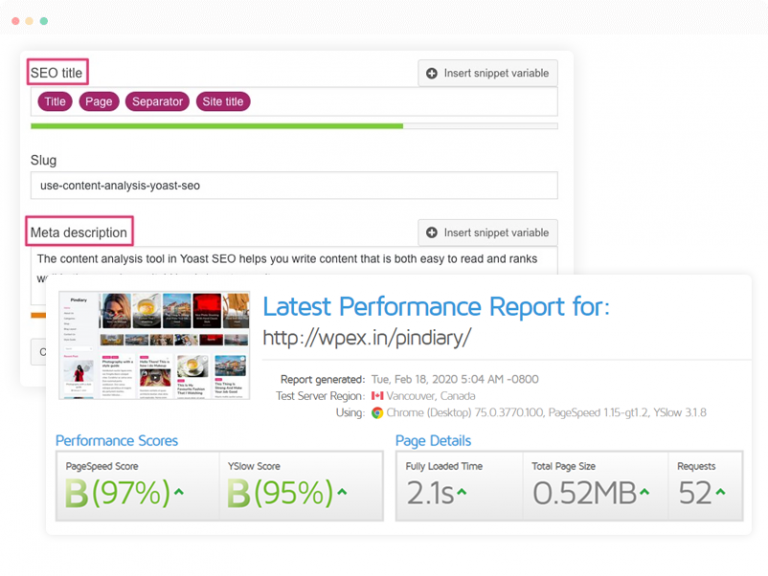
Task: Click the SEO title variables input box
Action: (294, 102)
